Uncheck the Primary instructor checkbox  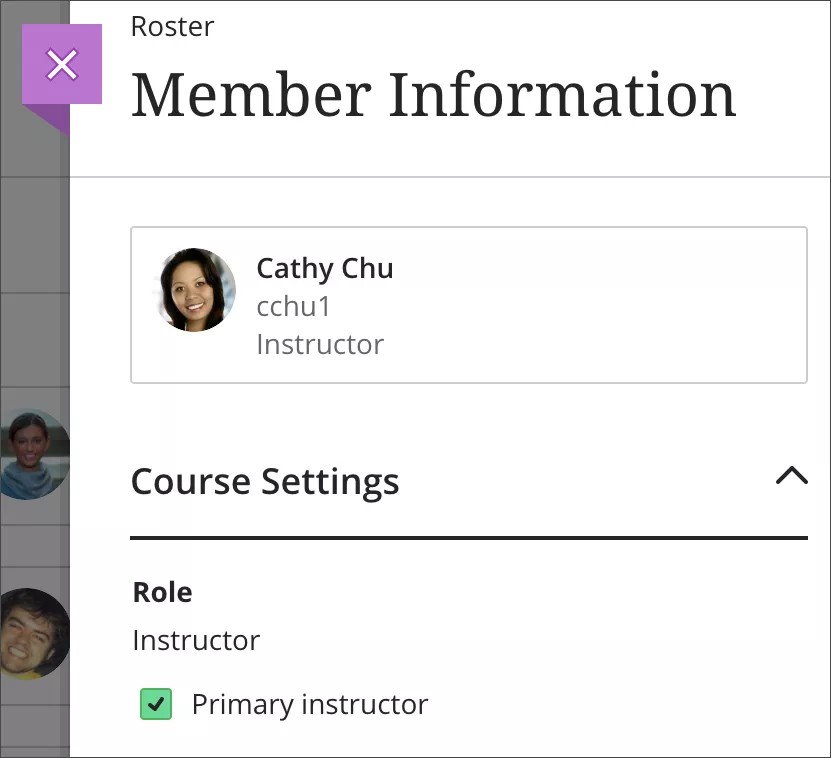point(155,705)
